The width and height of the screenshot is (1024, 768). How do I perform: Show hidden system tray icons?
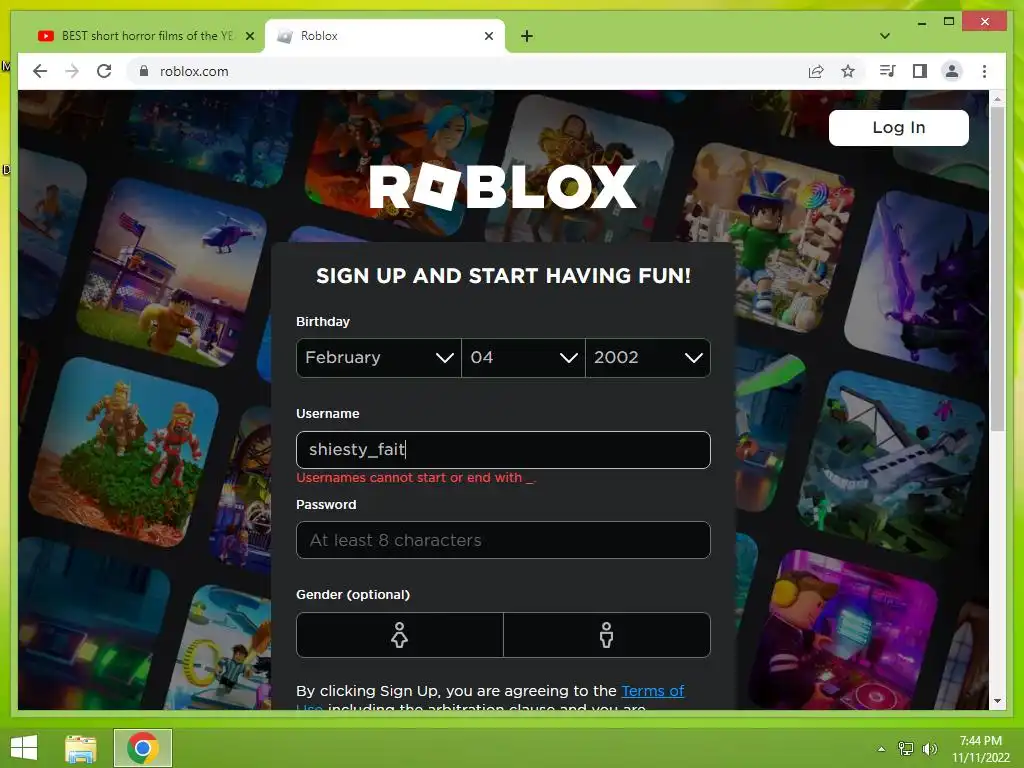tap(882, 749)
